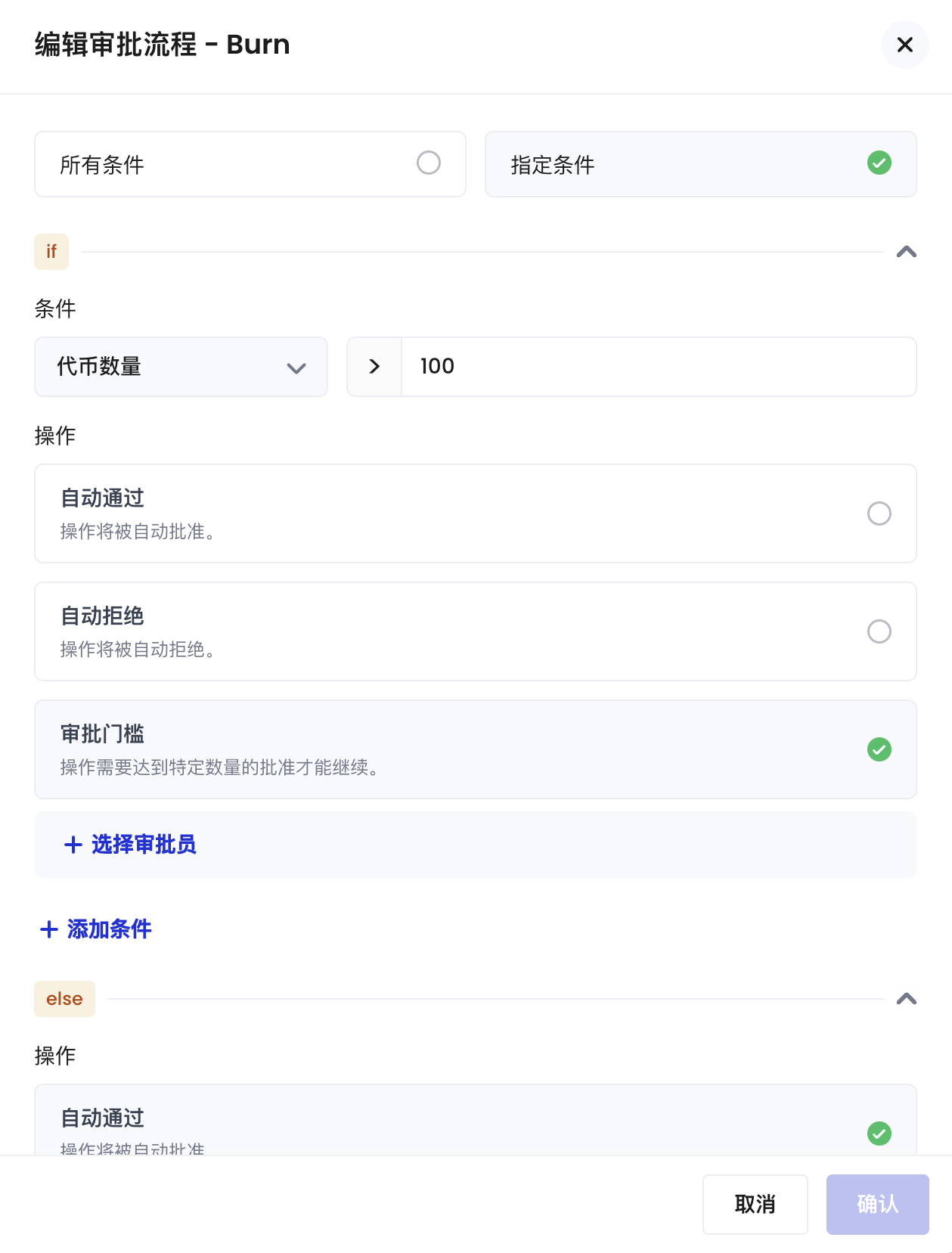Viewport: 952px width, 1253px height.
Task: Click the plus icon before 选择审批员
Action: (x=72, y=845)
